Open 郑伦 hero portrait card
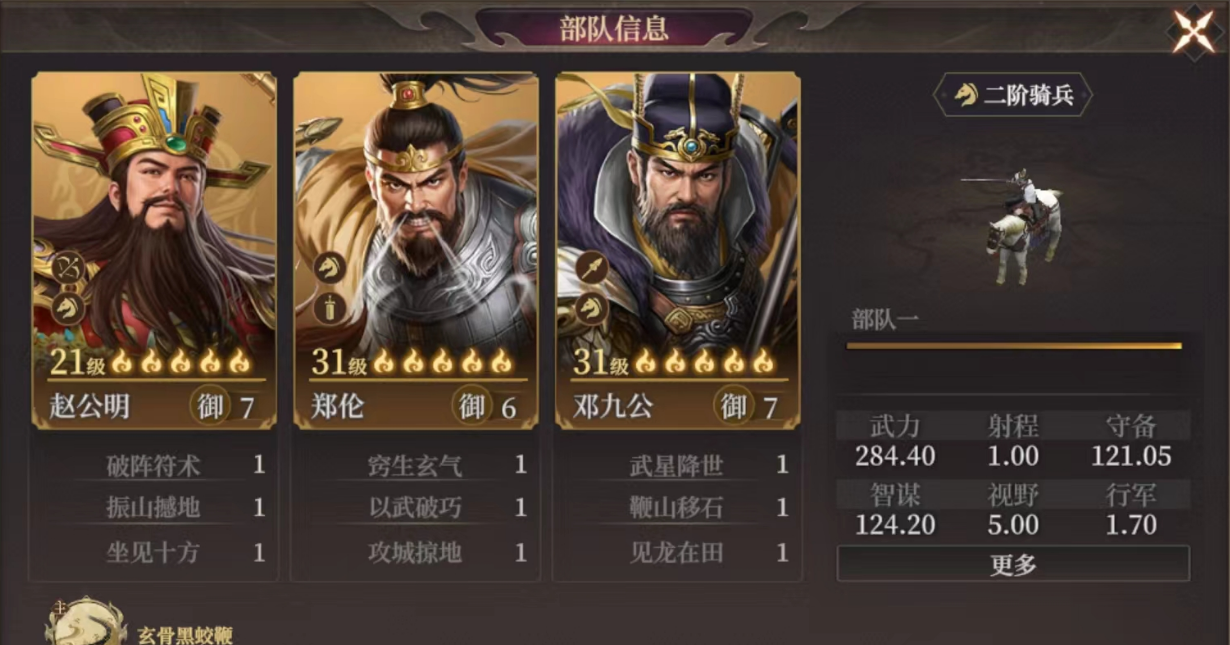 pyautogui.click(x=416, y=251)
